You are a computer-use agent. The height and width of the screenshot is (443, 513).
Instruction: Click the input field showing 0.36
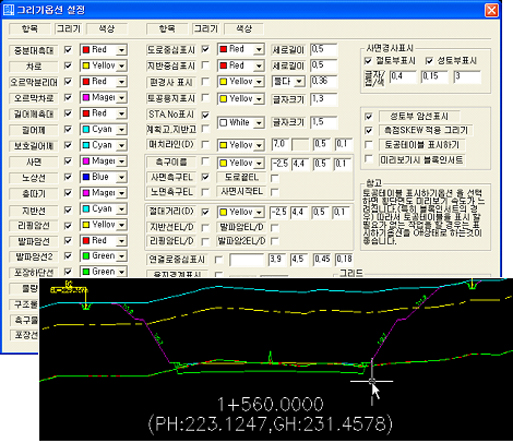pos(323,81)
